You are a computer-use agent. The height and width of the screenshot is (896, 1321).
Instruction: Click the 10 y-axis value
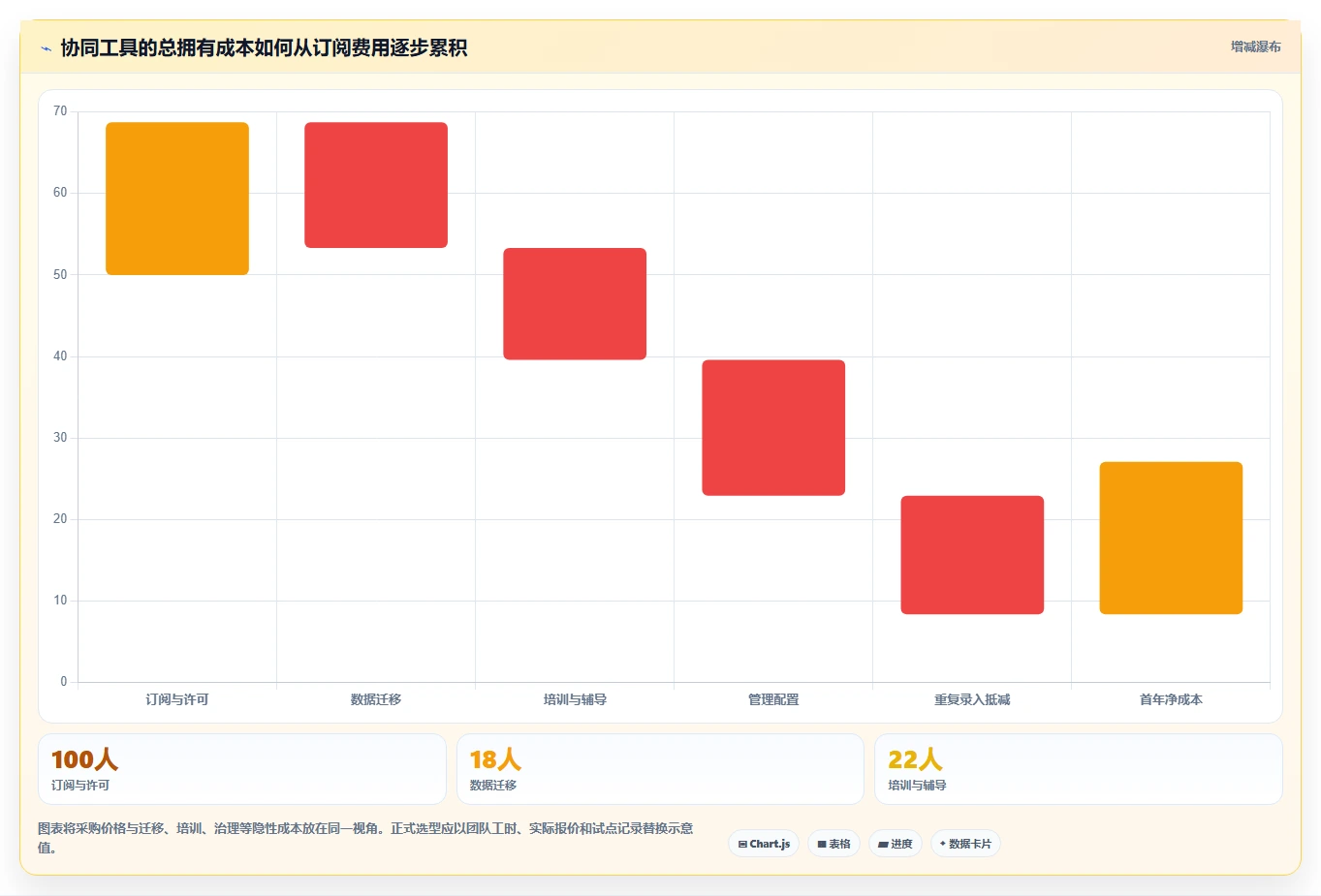pyautogui.click(x=60, y=601)
